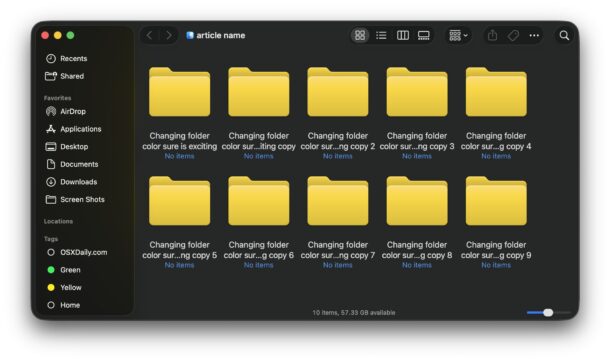Click the Share toolbar icon
This screenshot has width=610, height=361.
[x=493, y=35]
